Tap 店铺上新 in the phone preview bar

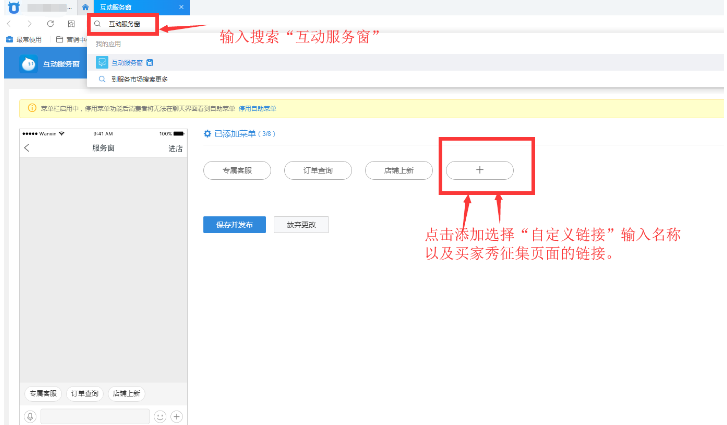click(127, 393)
